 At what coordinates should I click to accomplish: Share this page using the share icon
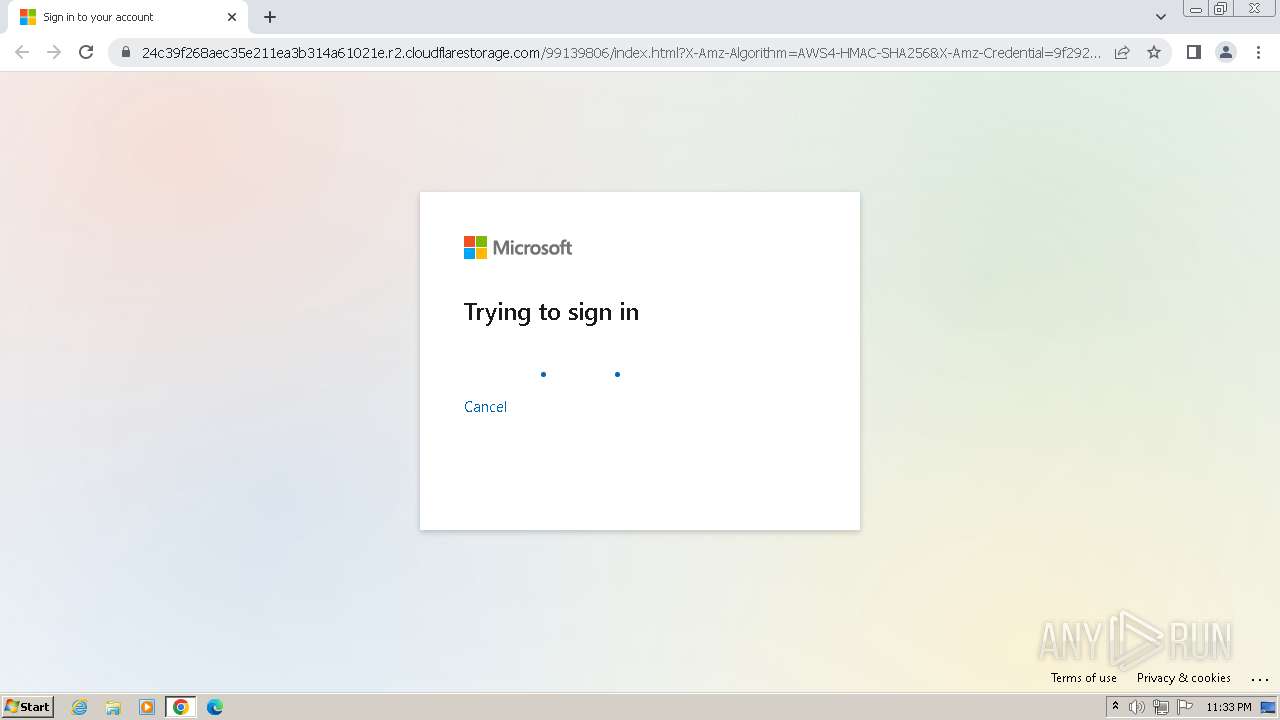(x=1122, y=52)
